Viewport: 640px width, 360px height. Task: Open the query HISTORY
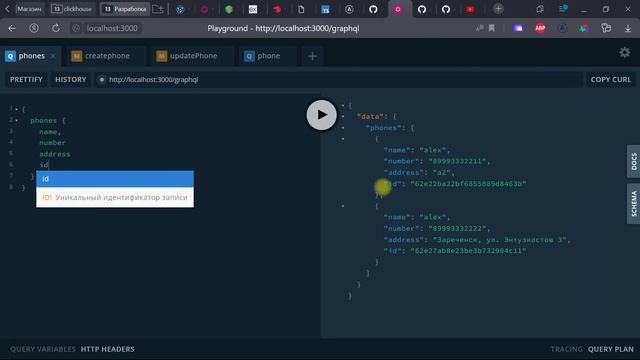coord(71,80)
